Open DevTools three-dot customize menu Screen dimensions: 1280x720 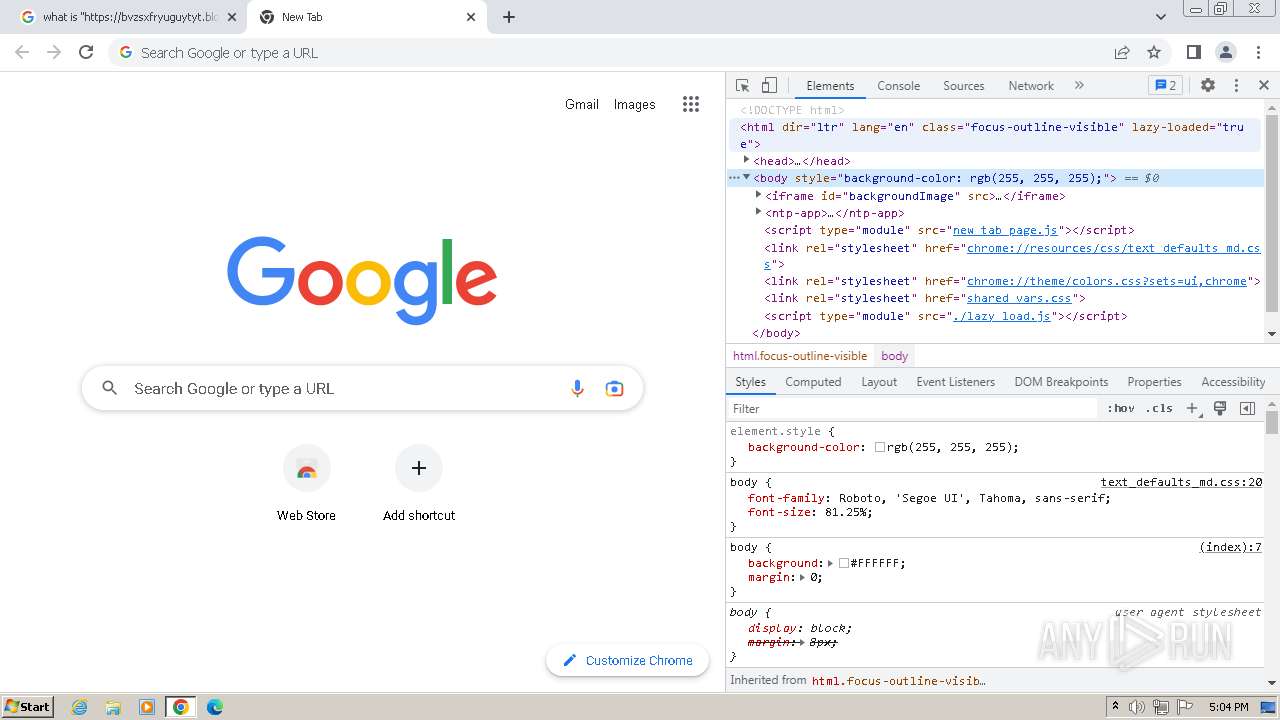tap(1236, 86)
